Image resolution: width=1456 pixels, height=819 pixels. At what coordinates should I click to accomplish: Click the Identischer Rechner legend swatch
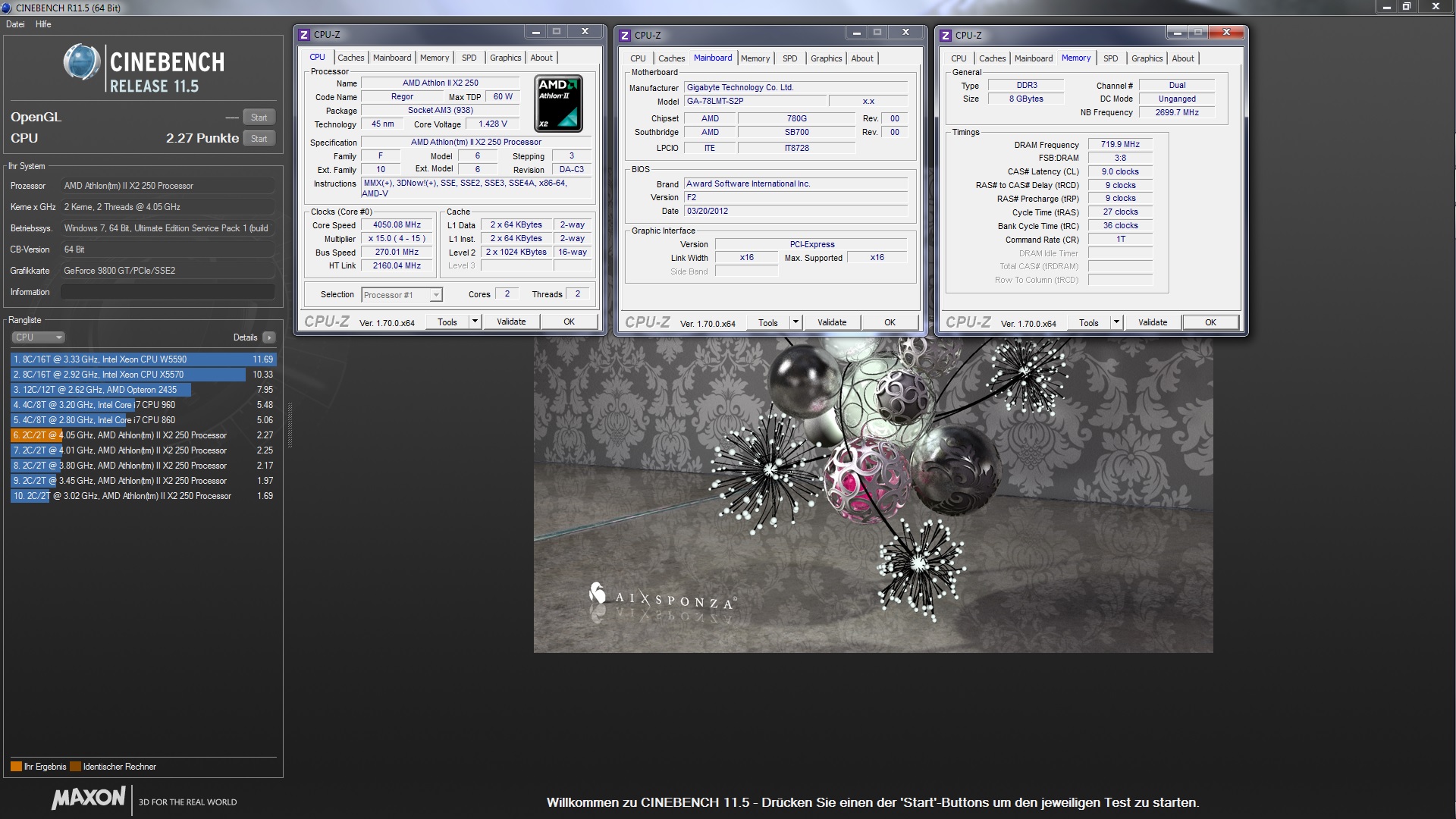75,767
